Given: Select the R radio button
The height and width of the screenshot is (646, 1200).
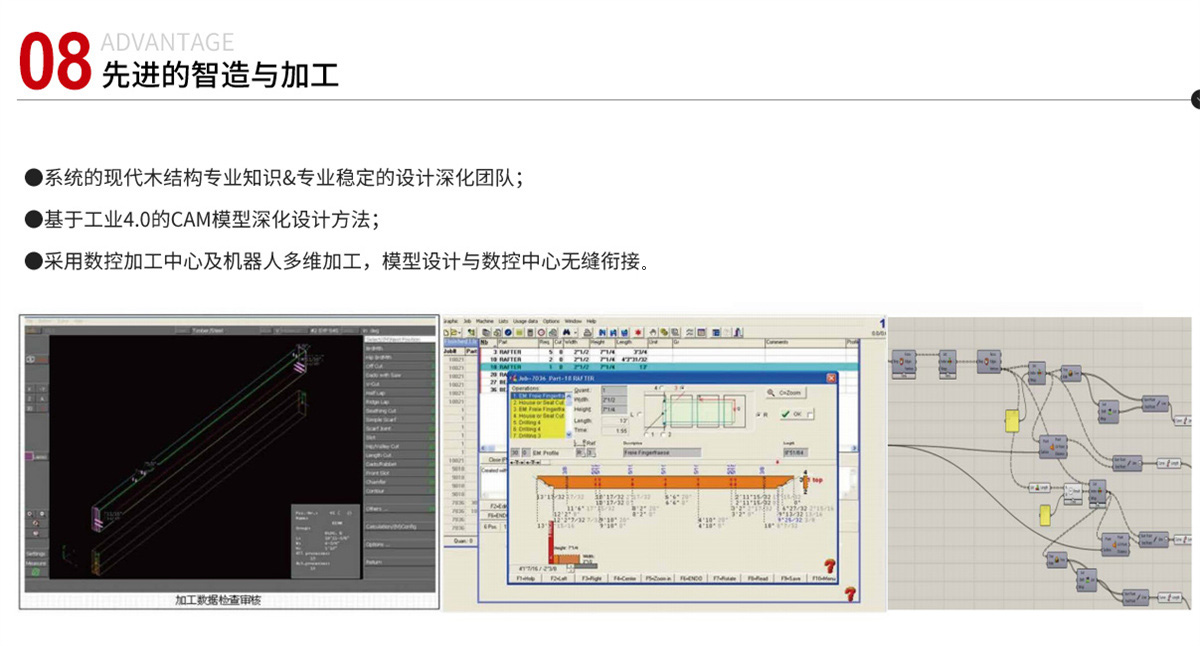Looking at the screenshot, I should pos(758,415).
